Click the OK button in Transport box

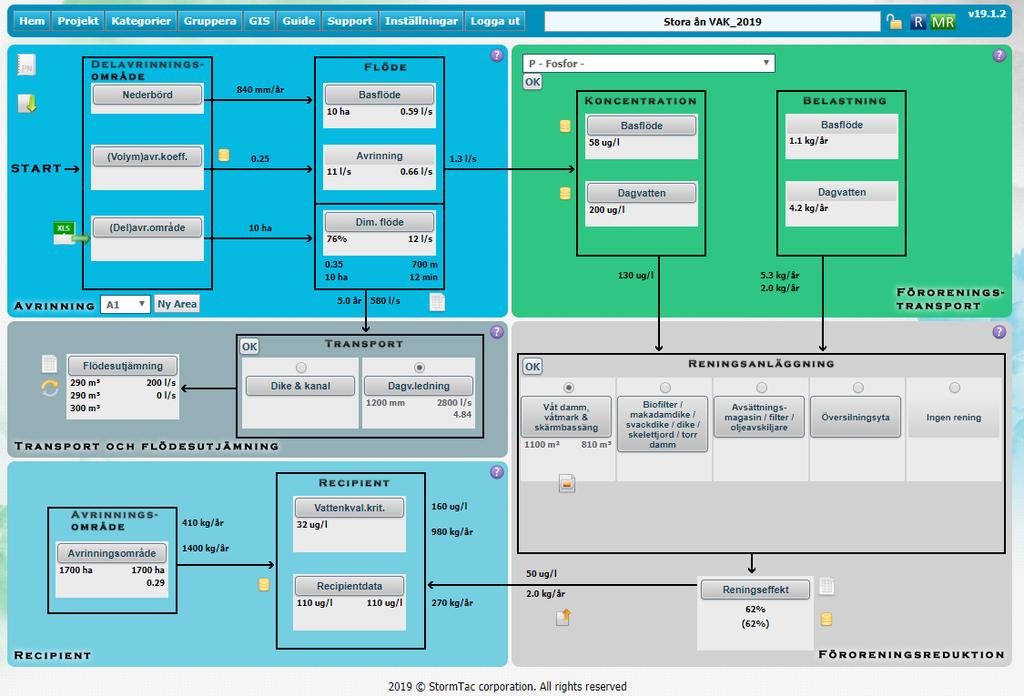[249, 346]
